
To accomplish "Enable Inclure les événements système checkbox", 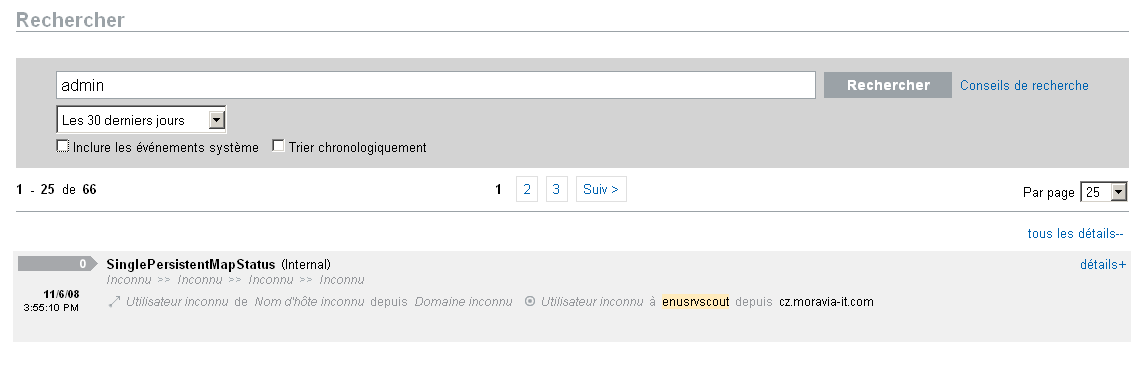I will click(x=63, y=146).
